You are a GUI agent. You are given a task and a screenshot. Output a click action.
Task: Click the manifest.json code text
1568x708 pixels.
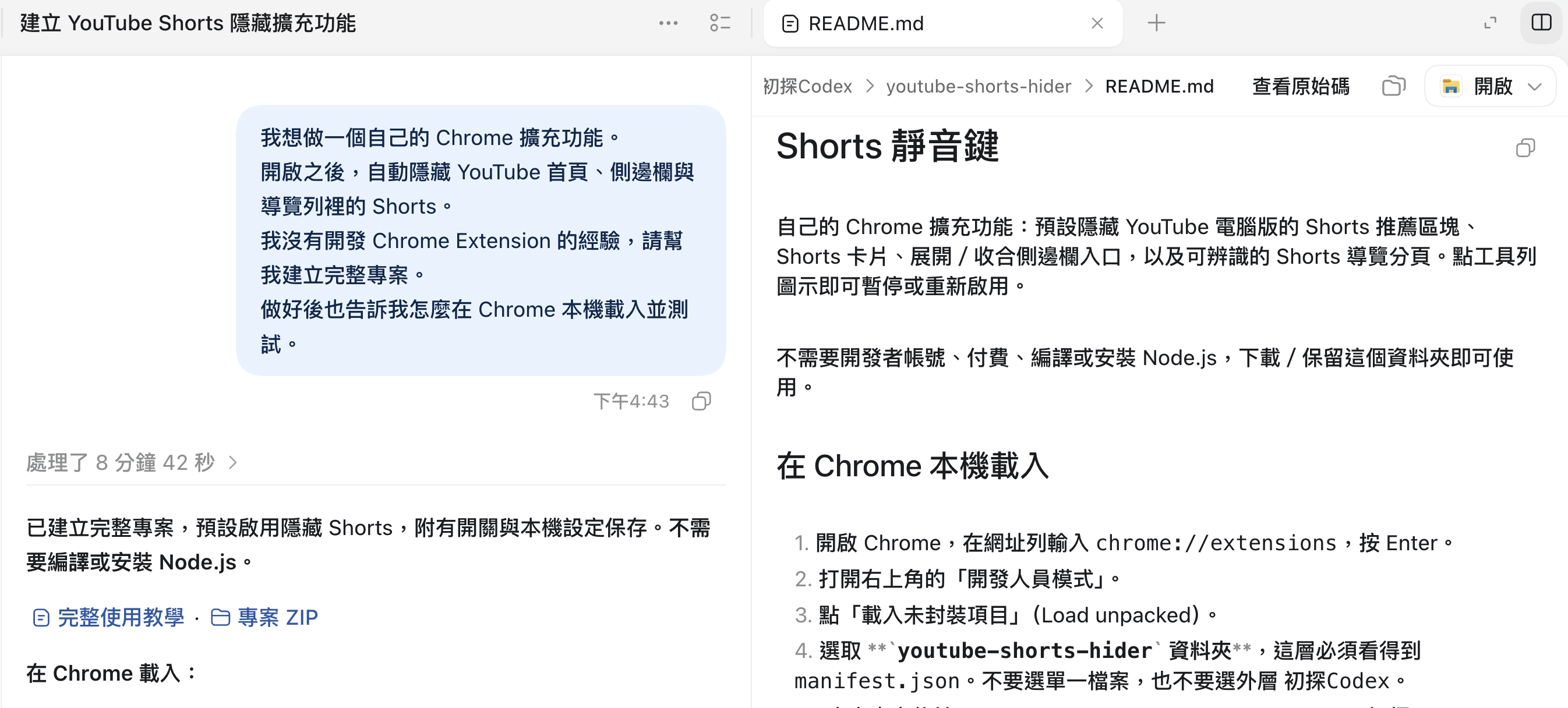877,681
